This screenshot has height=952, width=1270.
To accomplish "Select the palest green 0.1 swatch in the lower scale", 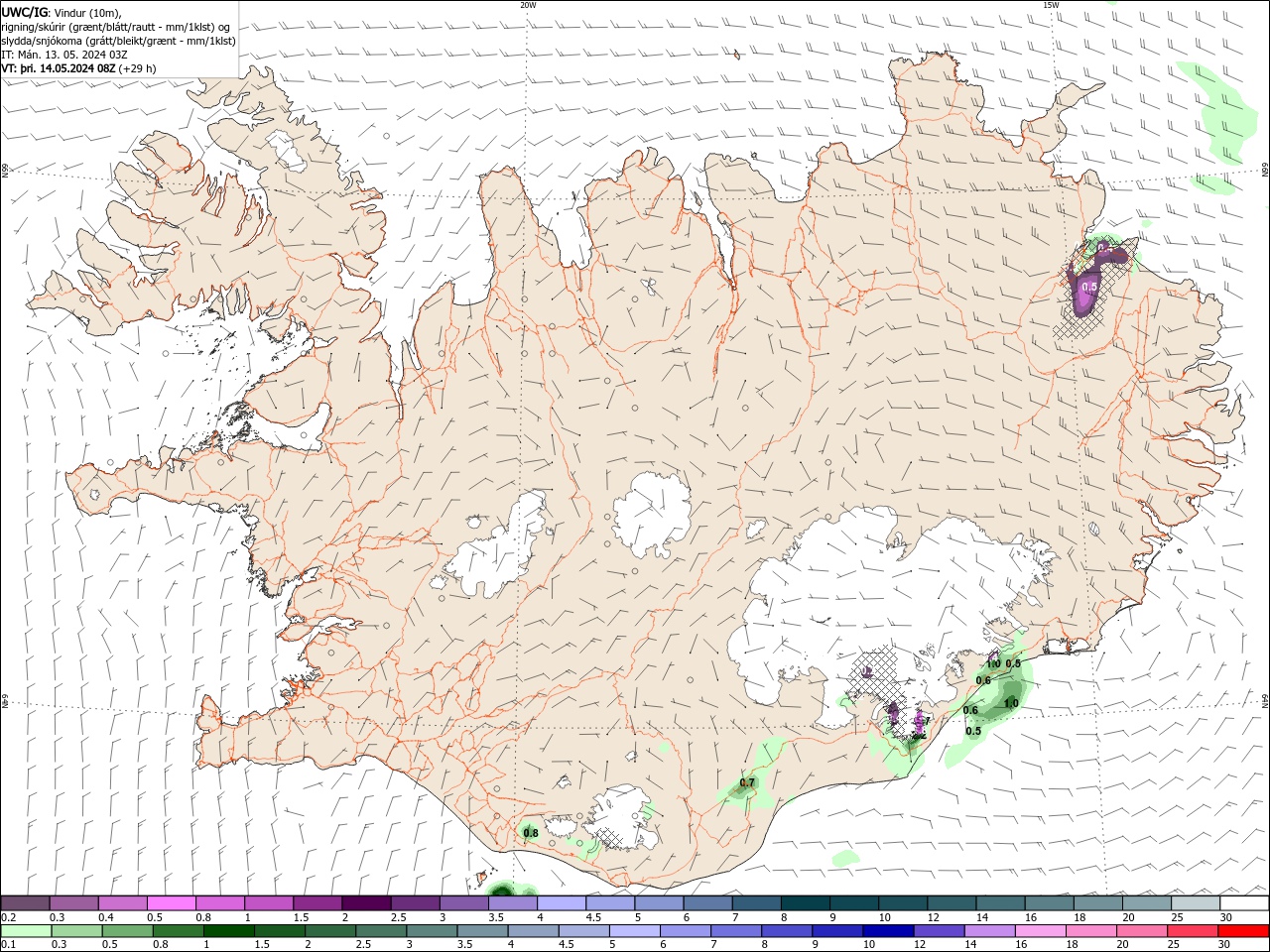I will (x=26, y=931).
